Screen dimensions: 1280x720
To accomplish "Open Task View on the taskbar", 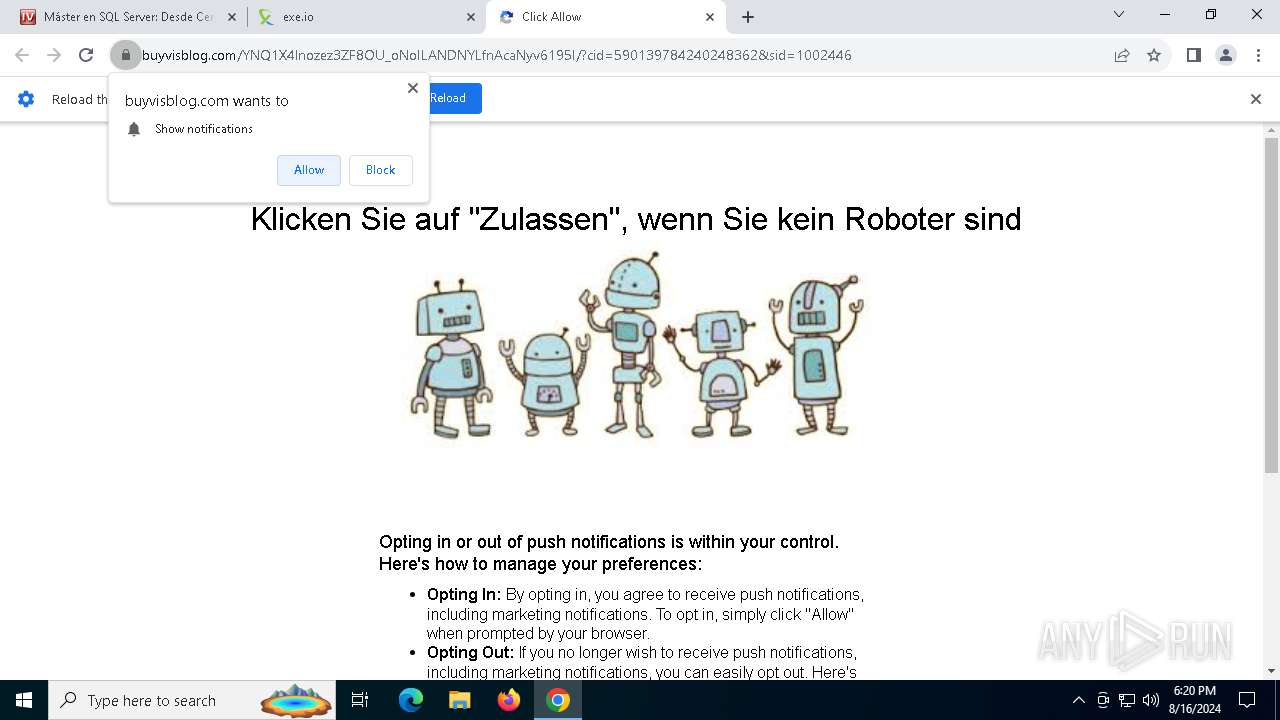I will pos(360,700).
